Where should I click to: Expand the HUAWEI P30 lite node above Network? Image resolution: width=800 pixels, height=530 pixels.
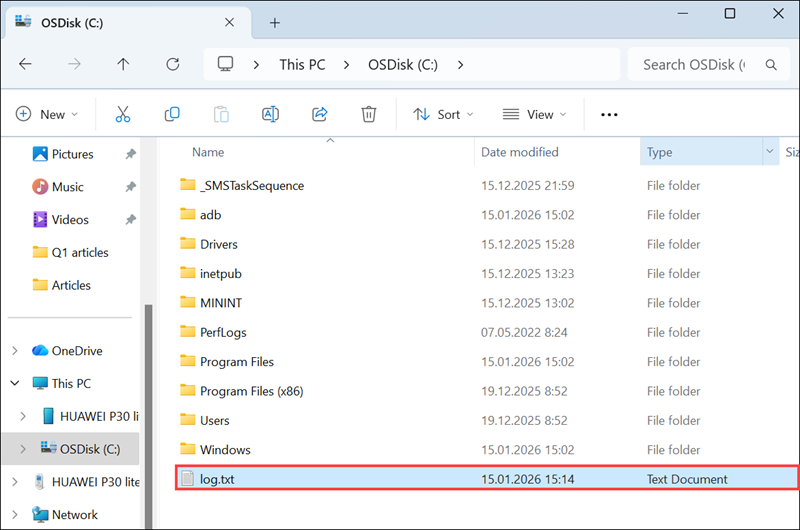(15, 482)
